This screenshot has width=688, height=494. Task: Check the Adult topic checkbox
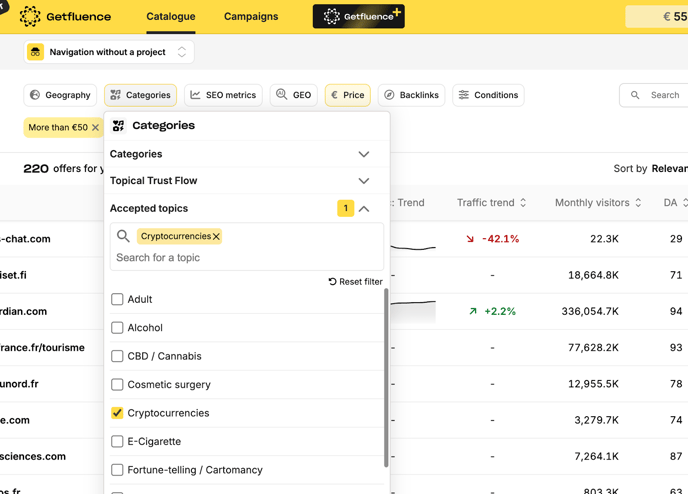click(x=117, y=299)
